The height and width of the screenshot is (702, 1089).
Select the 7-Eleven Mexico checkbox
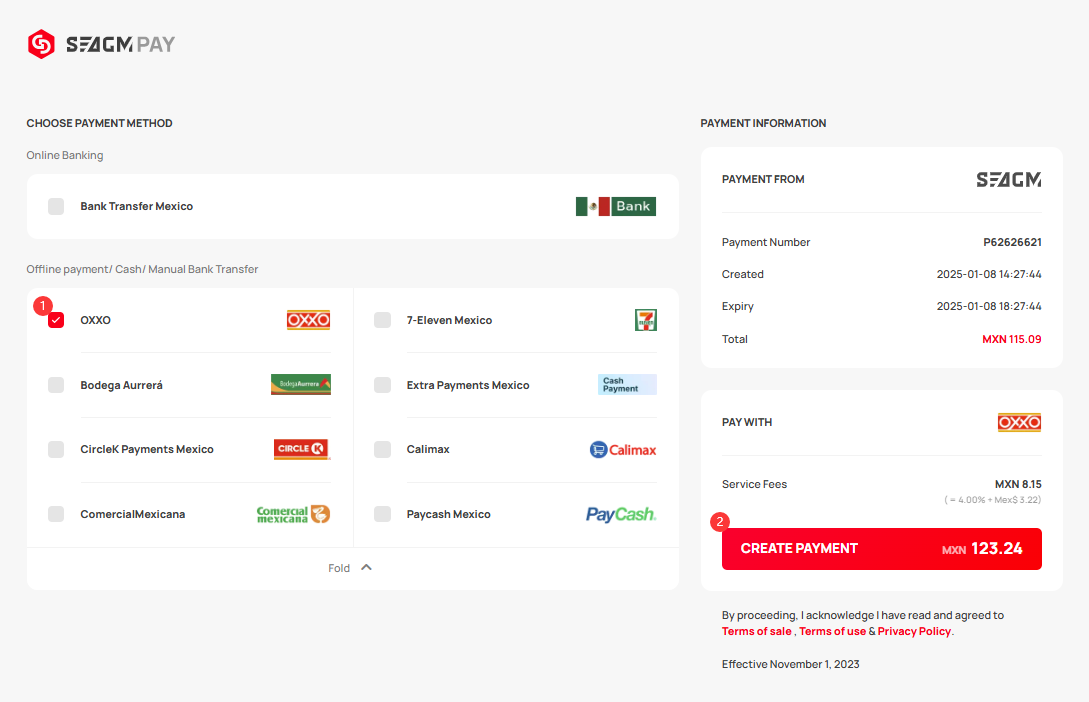(383, 320)
